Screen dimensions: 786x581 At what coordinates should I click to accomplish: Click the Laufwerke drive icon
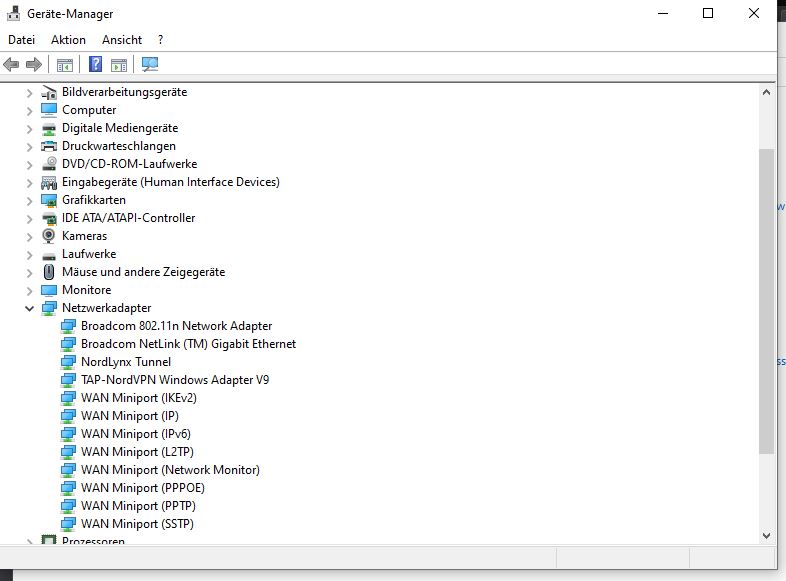pos(49,256)
